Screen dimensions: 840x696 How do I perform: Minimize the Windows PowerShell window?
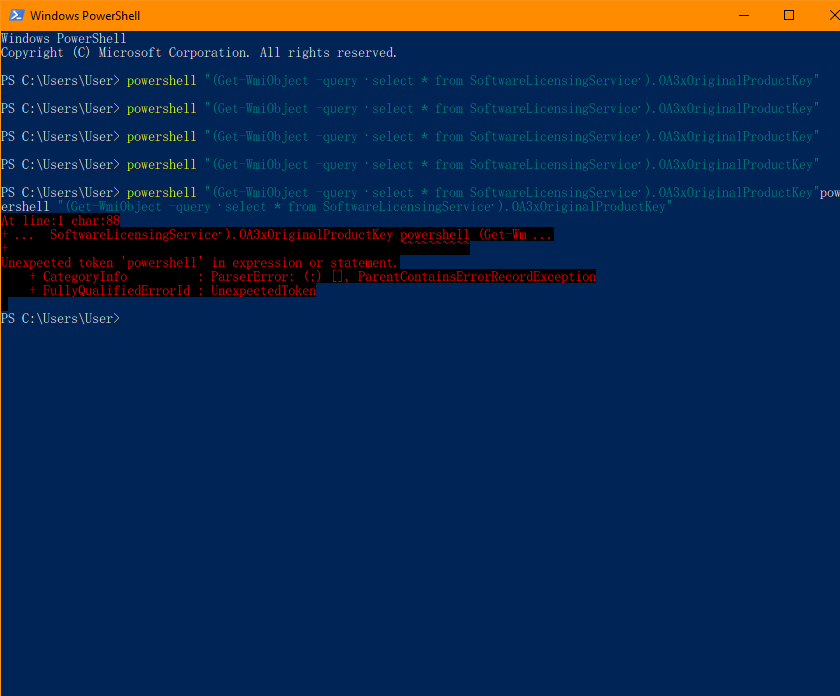click(744, 16)
